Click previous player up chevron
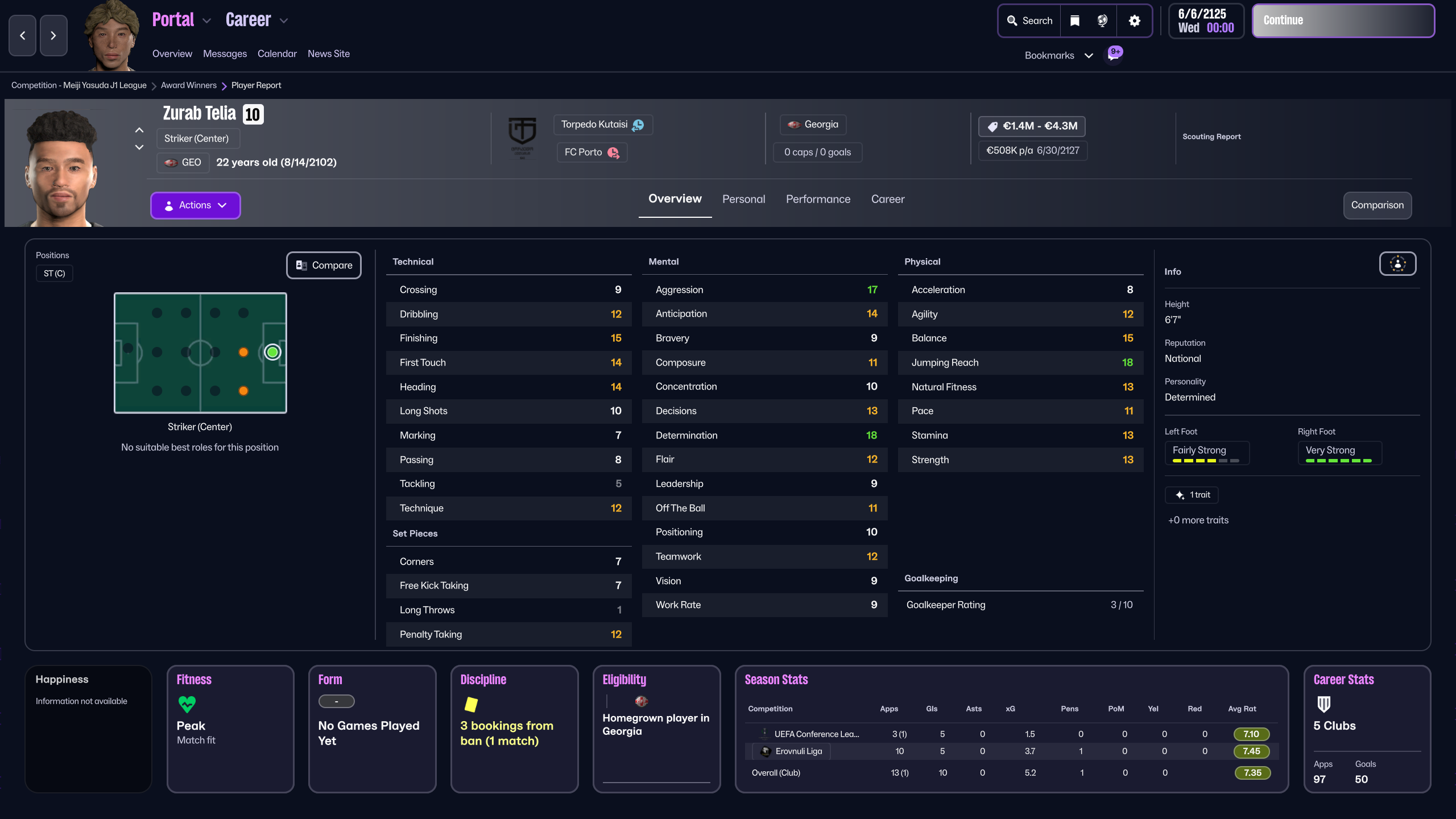 coord(139,130)
